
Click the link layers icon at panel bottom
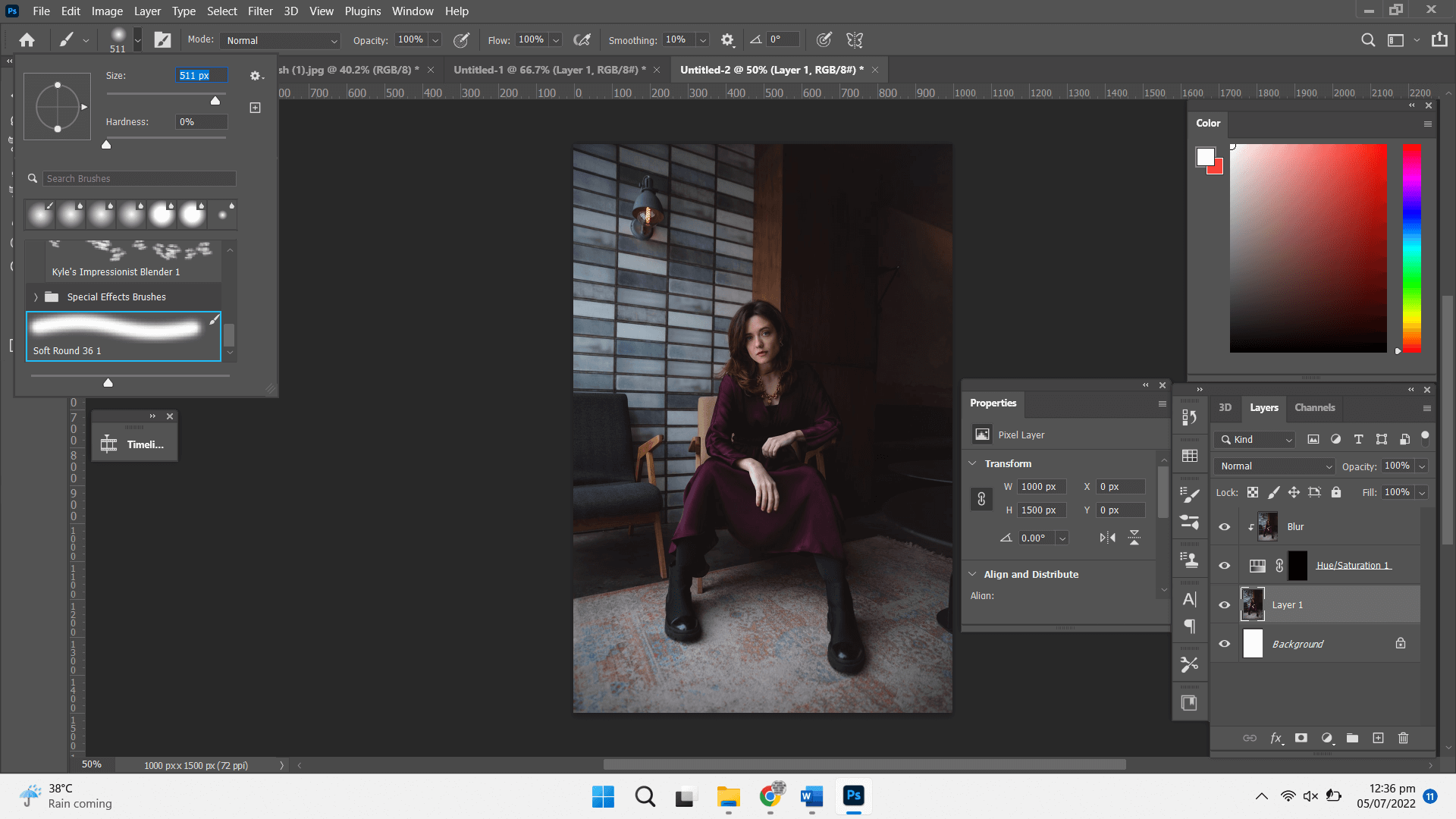(x=1250, y=738)
